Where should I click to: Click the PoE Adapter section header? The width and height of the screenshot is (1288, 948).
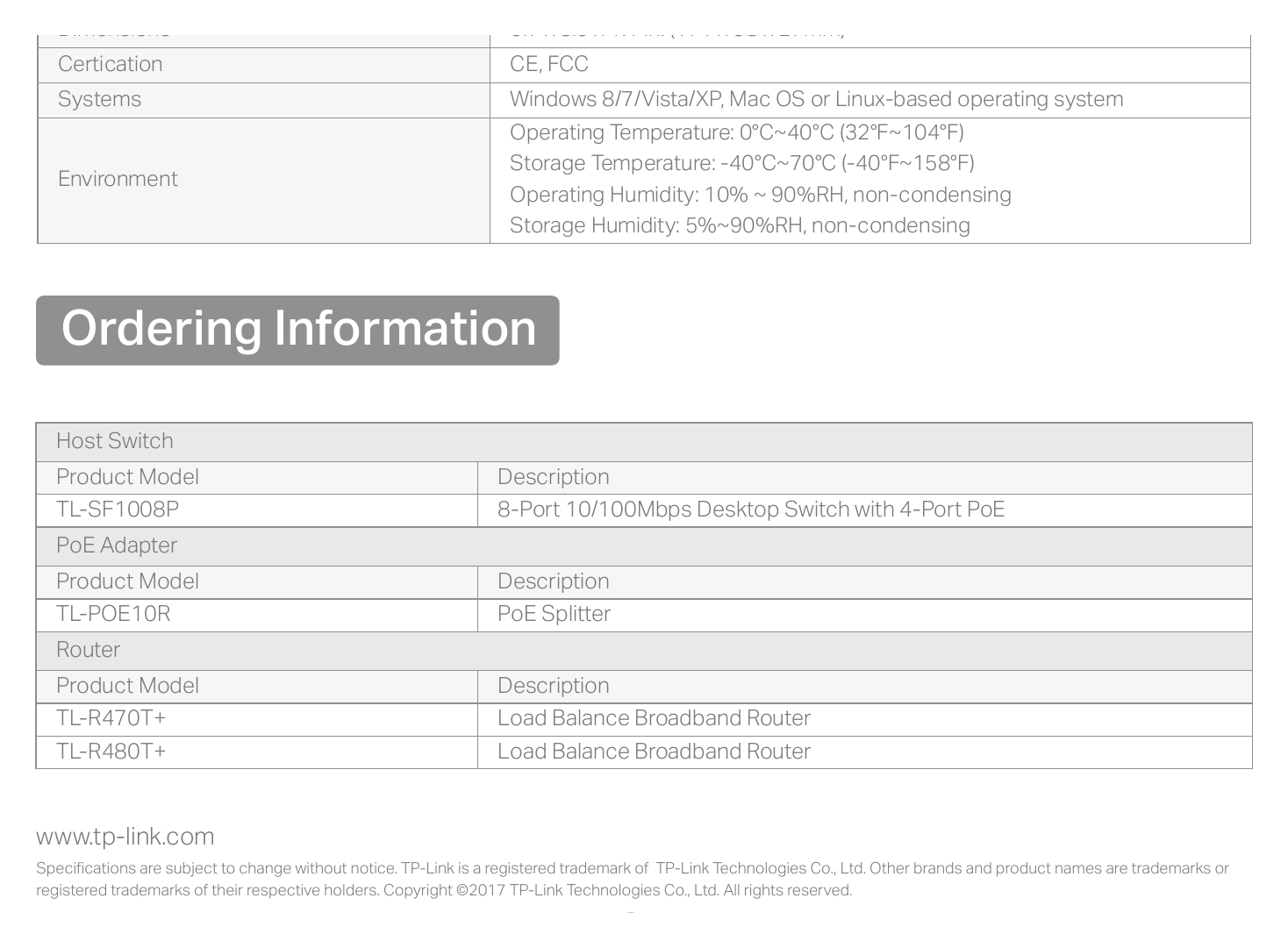point(644,546)
